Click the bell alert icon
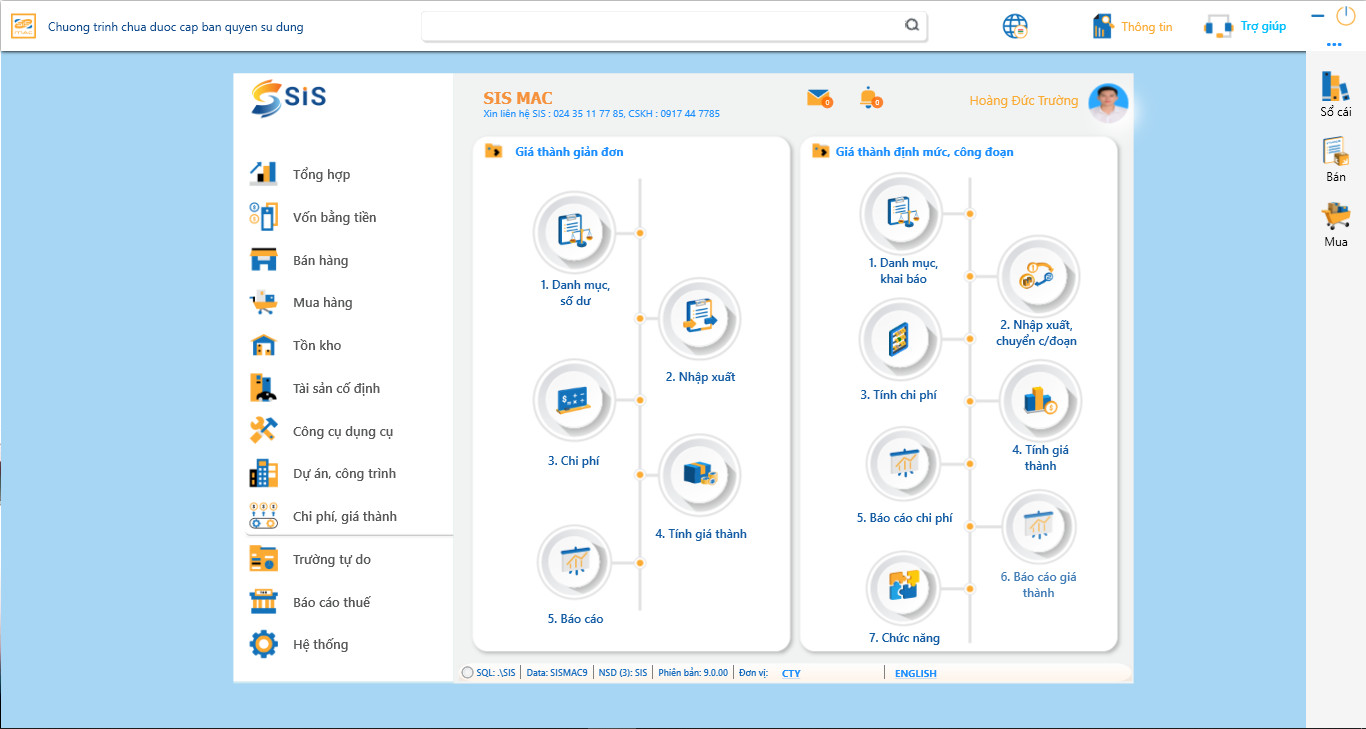 pyautogui.click(x=869, y=98)
